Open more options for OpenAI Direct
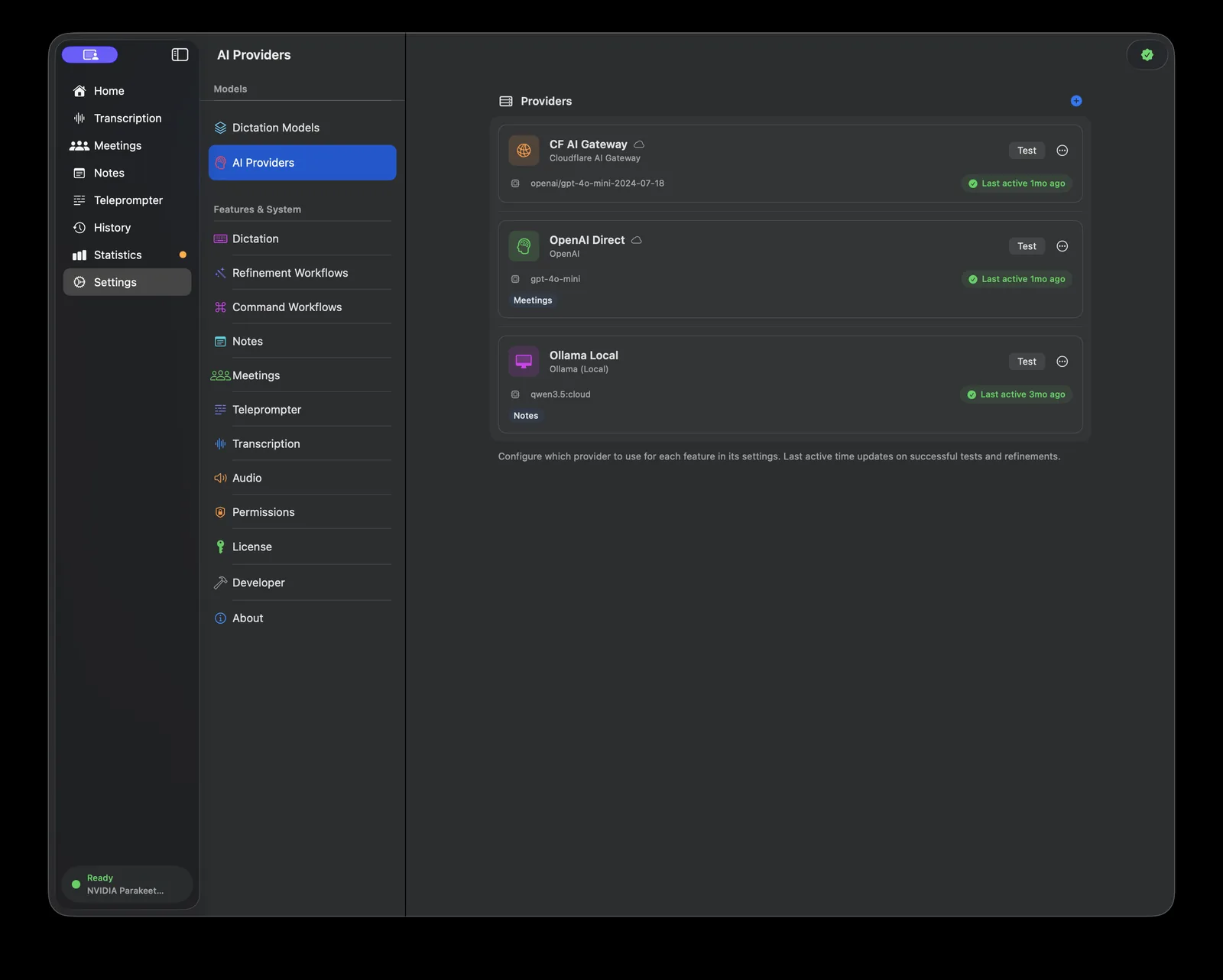This screenshot has height=980, width=1223. pyautogui.click(x=1062, y=246)
